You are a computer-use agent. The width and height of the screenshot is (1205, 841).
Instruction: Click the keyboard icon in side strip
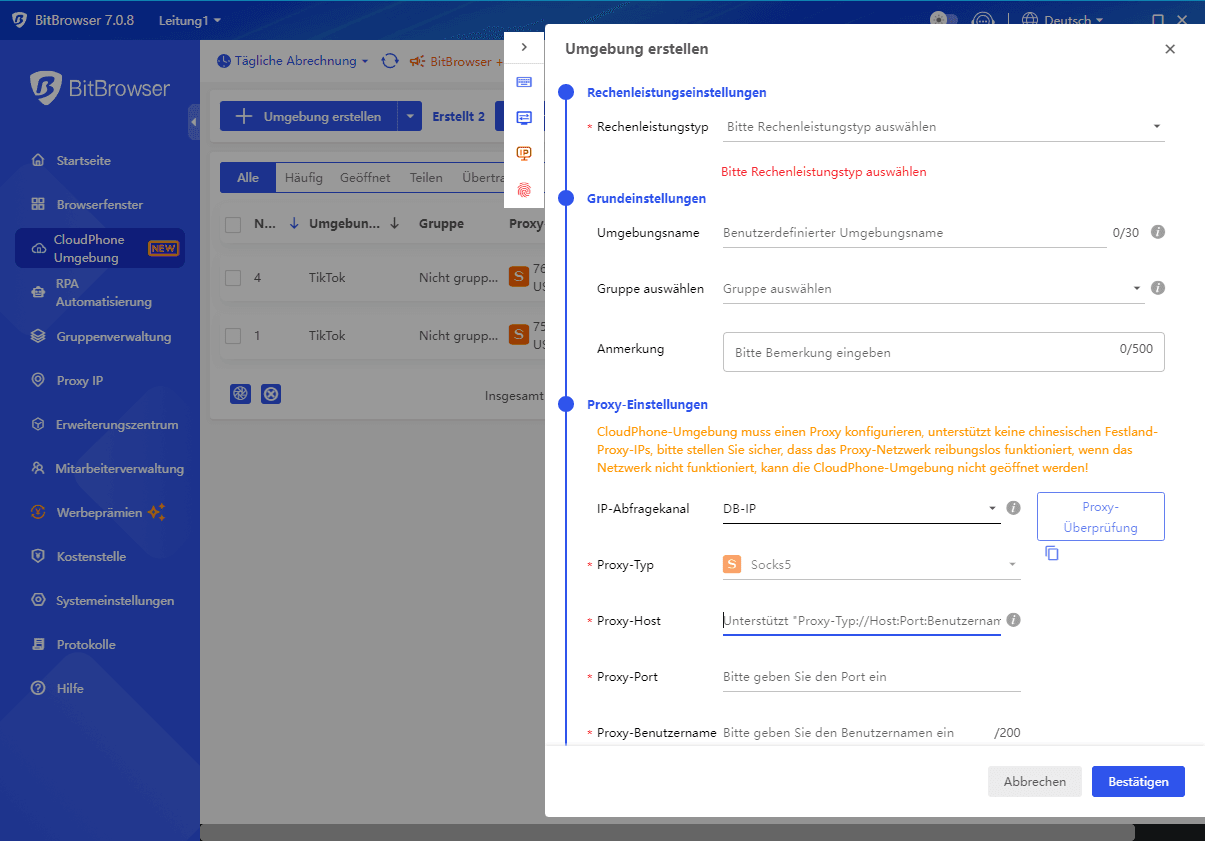click(x=524, y=82)
